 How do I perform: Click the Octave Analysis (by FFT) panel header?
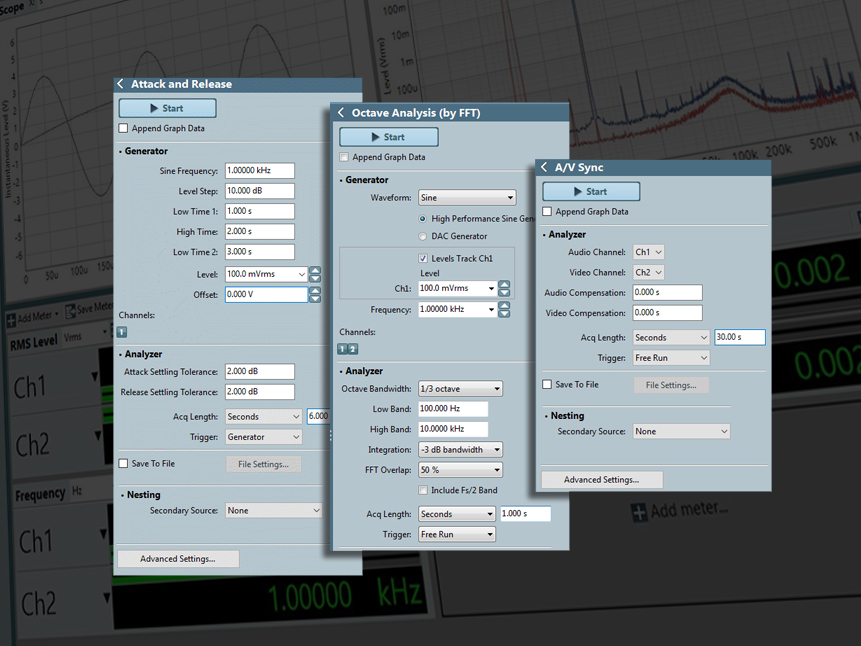tap(430, 113)
